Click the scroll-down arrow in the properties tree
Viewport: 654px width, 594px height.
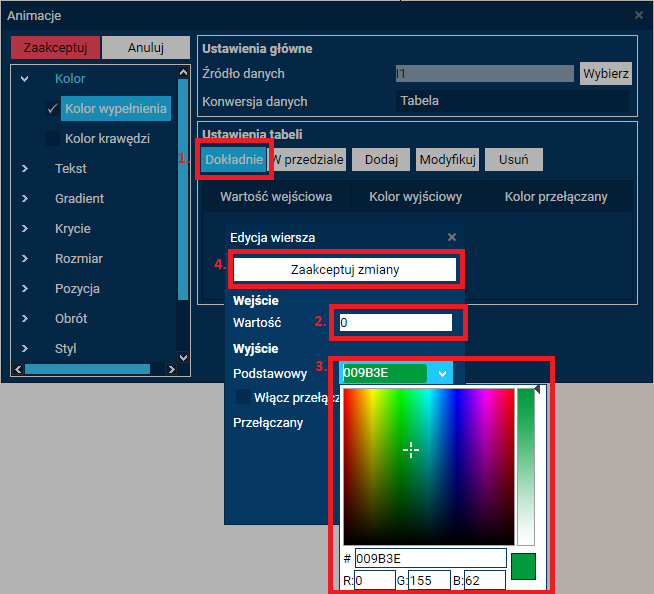(182, 357)
